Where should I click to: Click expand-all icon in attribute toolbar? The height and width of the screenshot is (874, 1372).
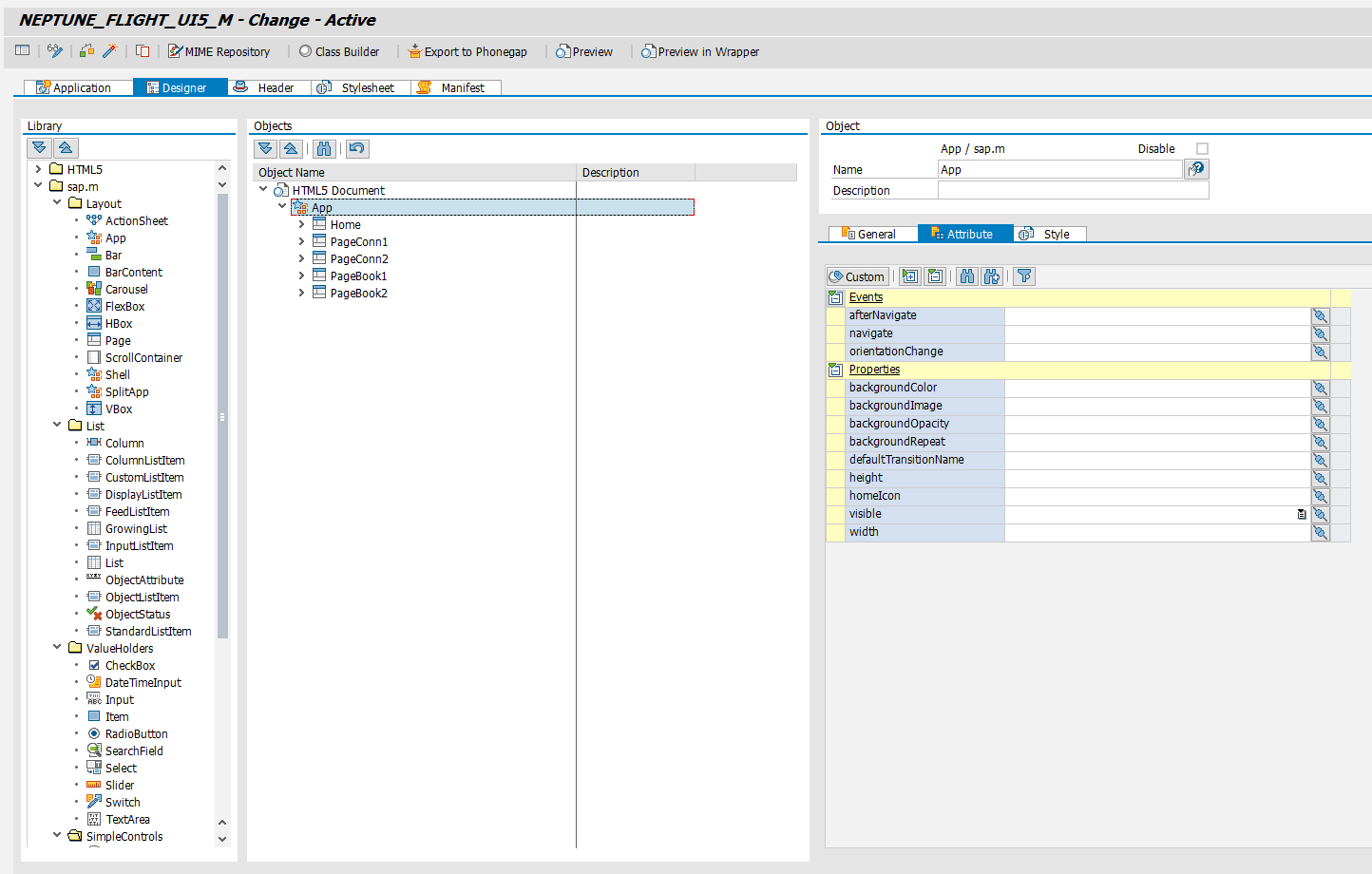click(x=910, y=276)
